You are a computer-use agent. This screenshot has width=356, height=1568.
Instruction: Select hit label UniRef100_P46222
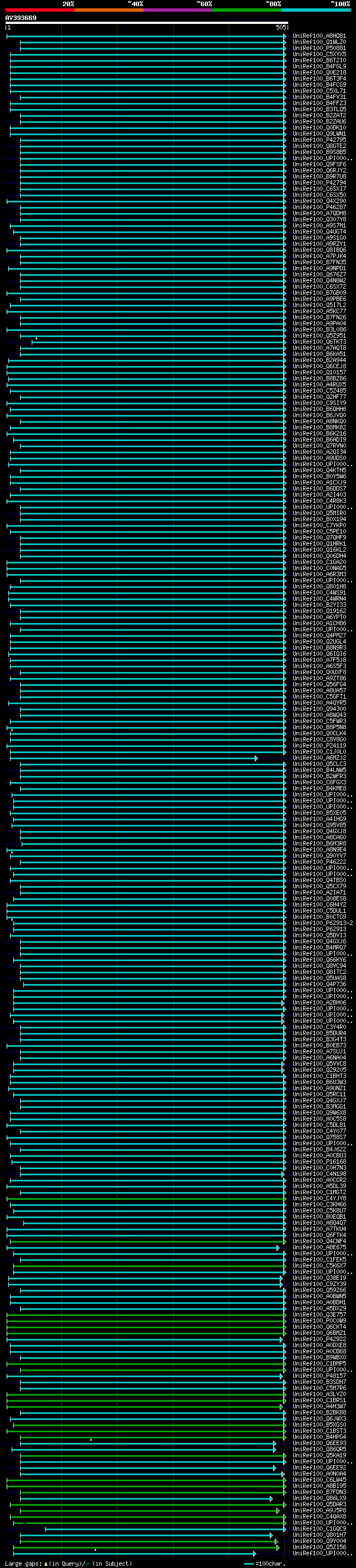(319, 862)
